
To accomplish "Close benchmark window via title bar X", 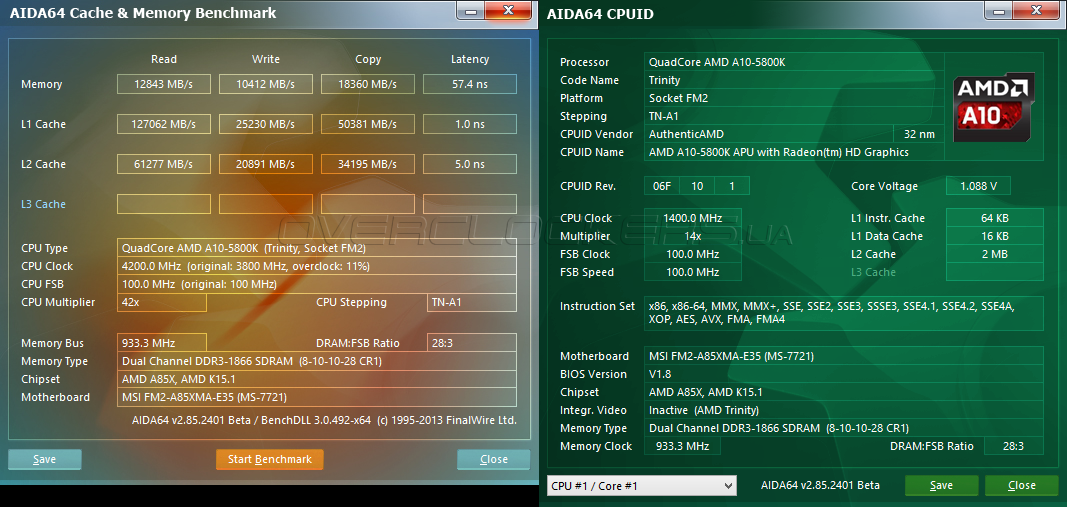I will 508,11.
